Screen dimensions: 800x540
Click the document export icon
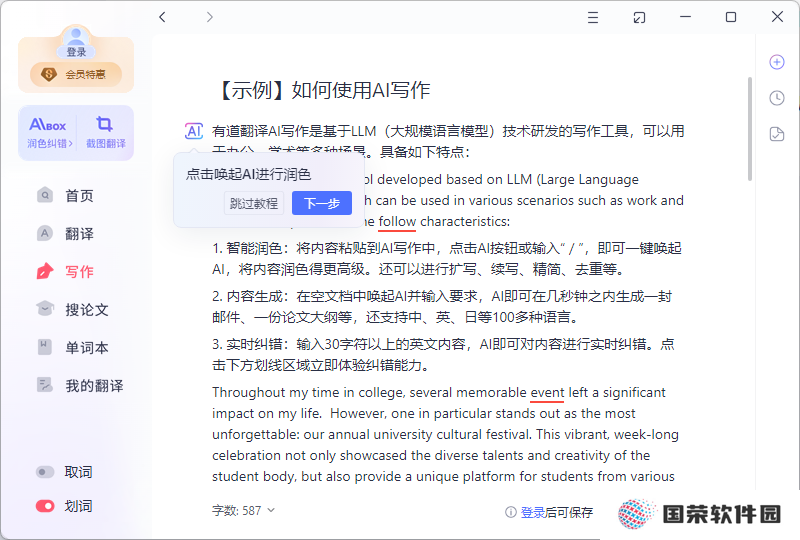point(777,134)
